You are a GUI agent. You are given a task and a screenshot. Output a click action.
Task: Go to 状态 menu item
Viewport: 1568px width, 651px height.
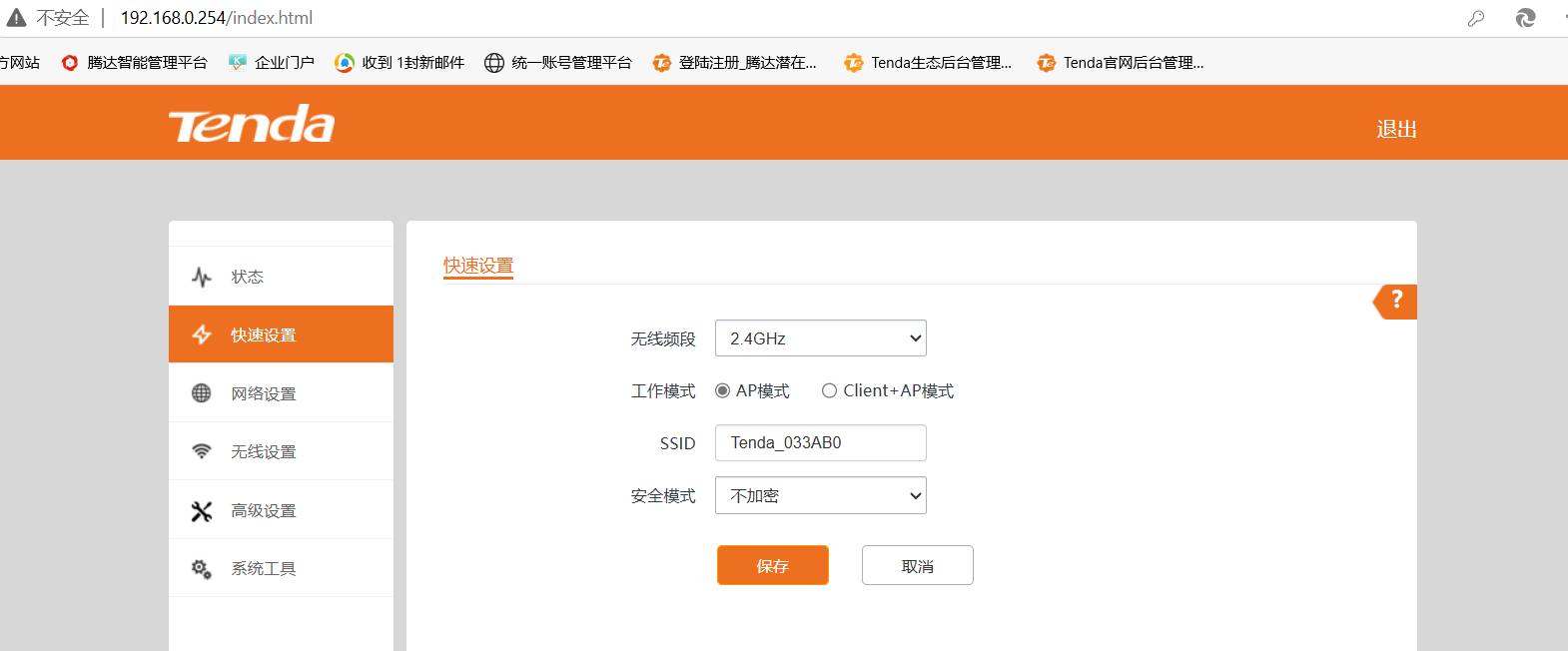[x=281, y=277]
